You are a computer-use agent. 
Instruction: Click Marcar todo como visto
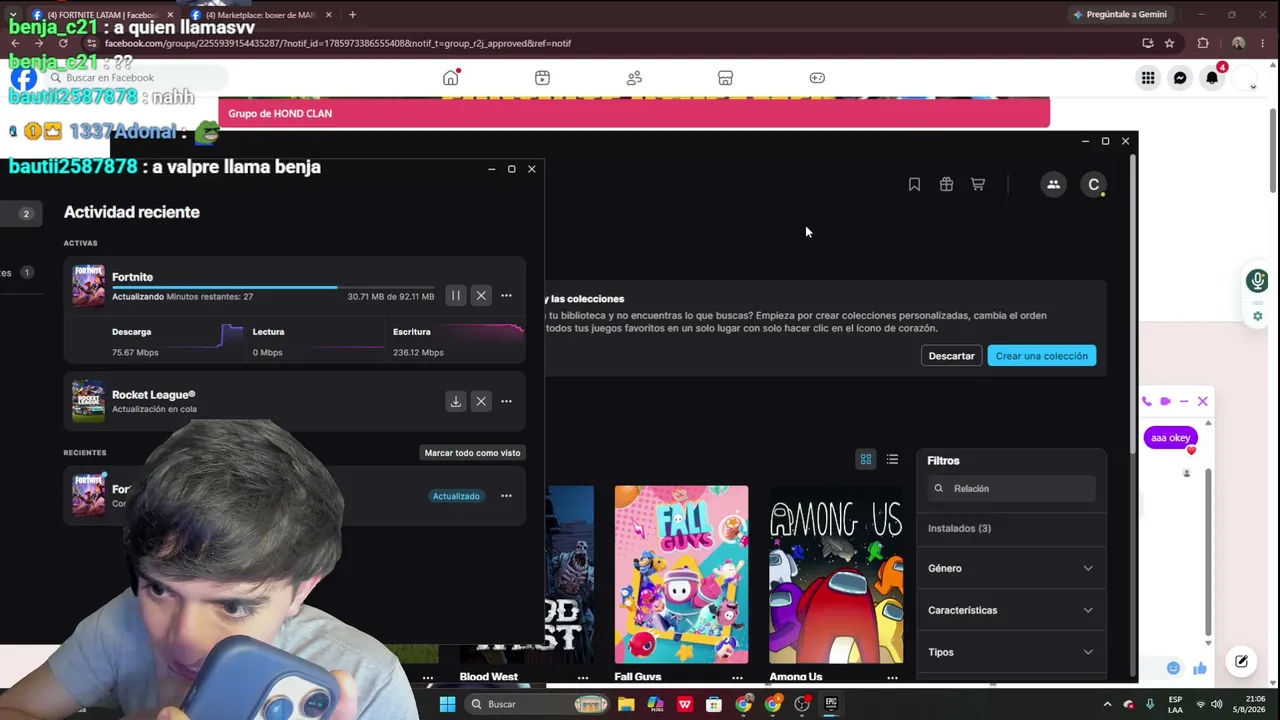(472, 453)
